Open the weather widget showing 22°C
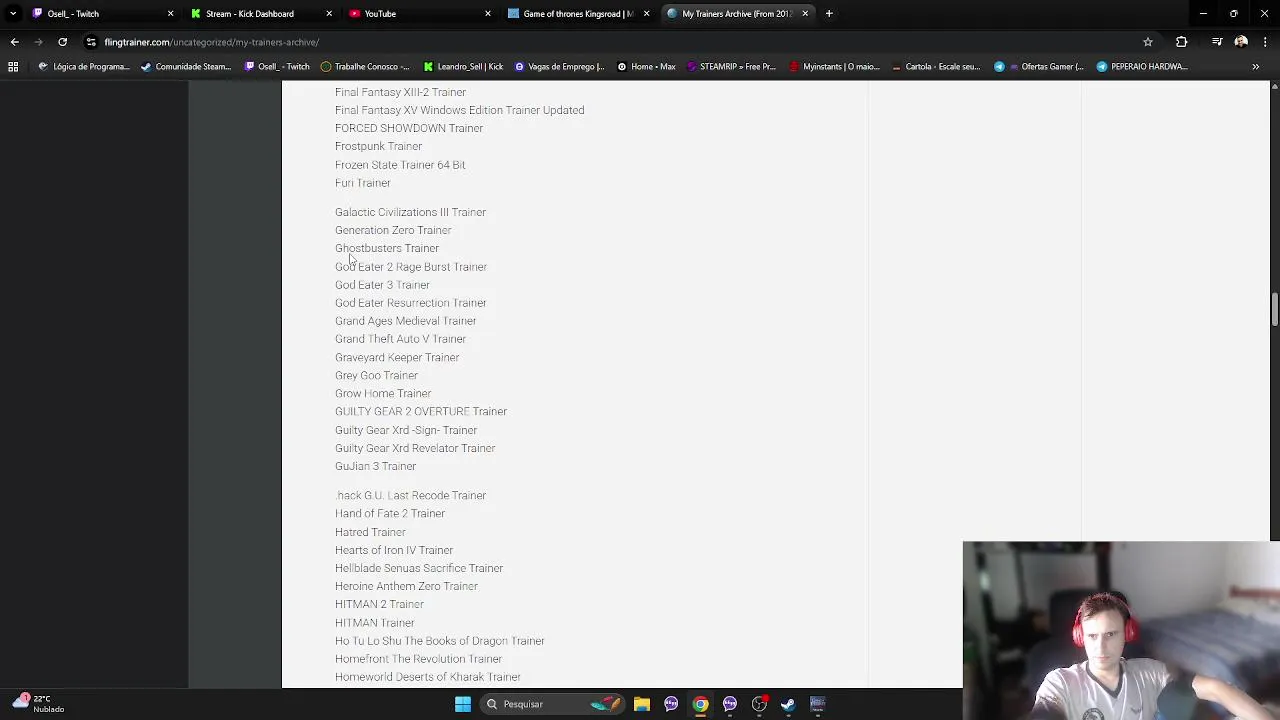 coord(38,703)
